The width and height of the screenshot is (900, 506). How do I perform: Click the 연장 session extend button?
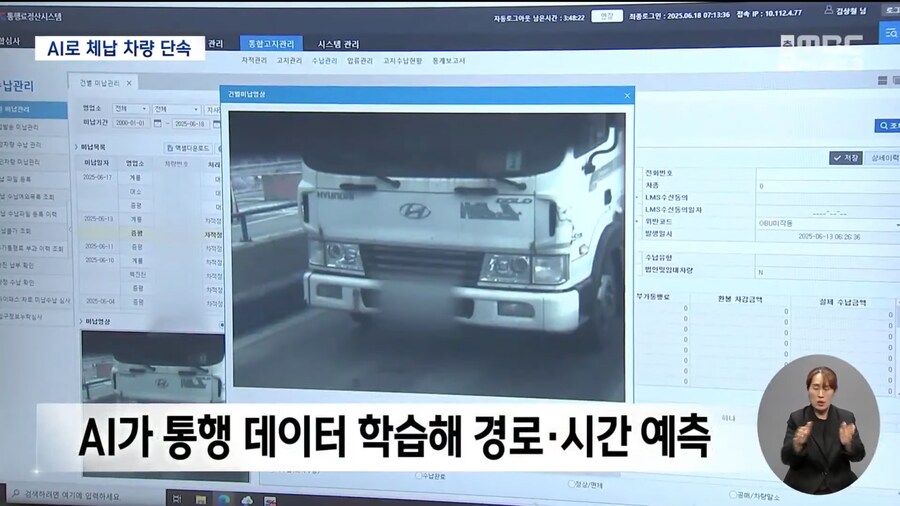[607, 17]
